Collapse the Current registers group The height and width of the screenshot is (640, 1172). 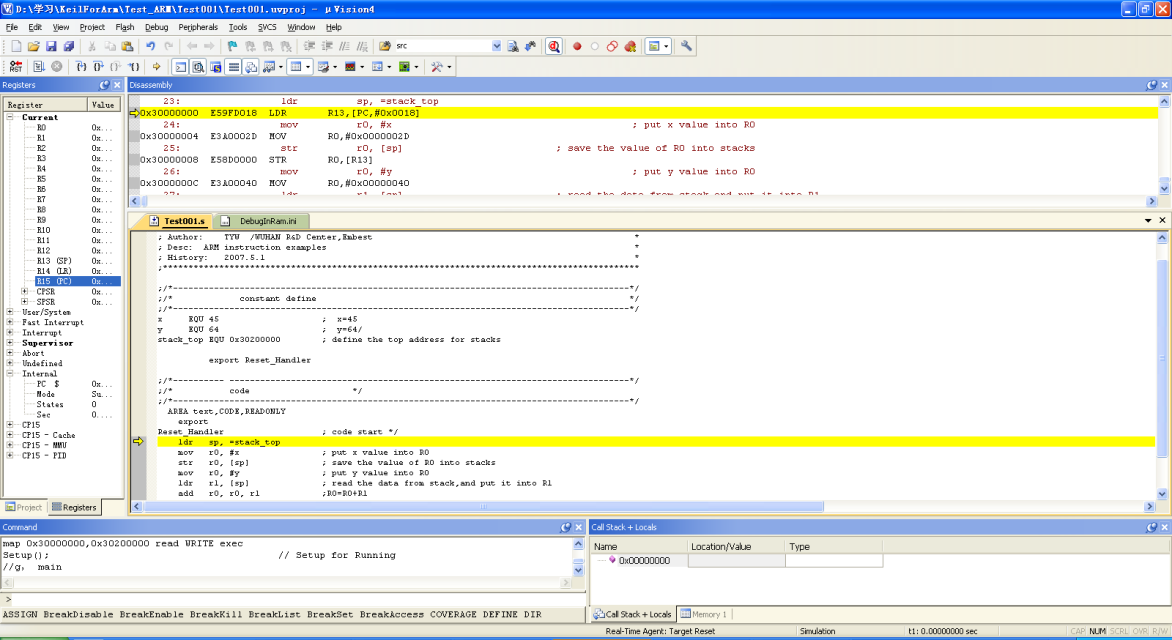[11, 117]
